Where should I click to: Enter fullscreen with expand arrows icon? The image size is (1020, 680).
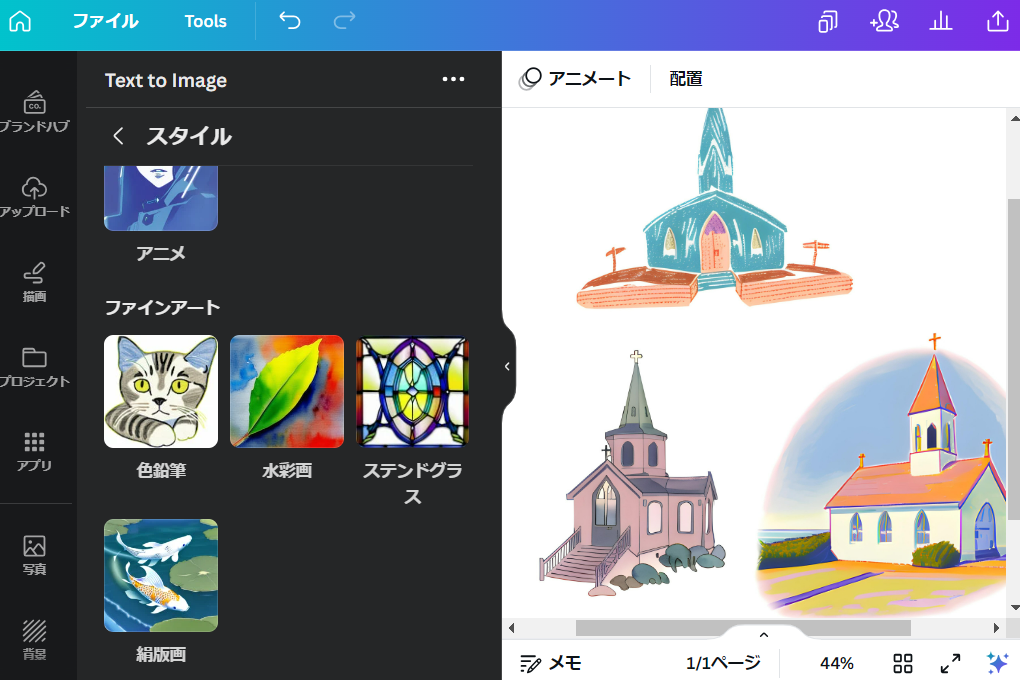coord(950,663)
